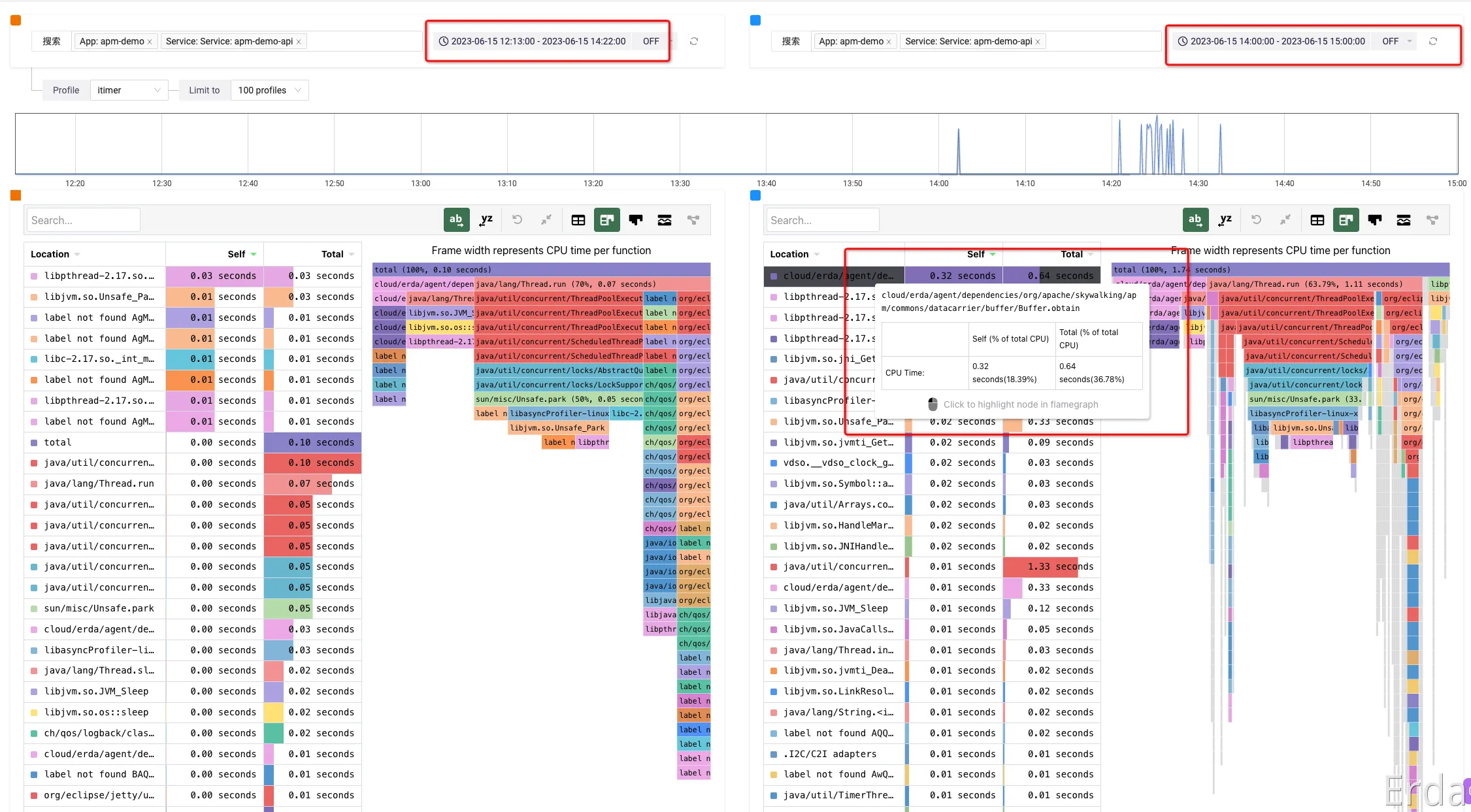The height and width of the screenshot is (812, 1471).
Task: Open sandwich view in the left flamegraph toolbar
Action: click(x=664, y=220)
